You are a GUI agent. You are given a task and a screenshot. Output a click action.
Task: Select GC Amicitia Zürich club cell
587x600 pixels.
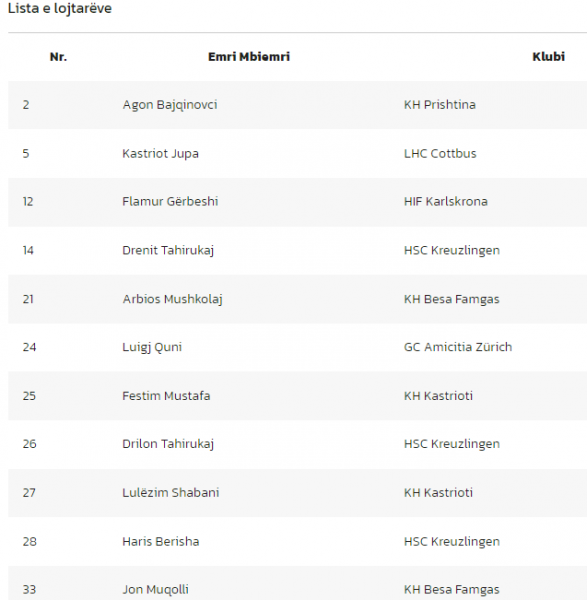tap(458, 347)
